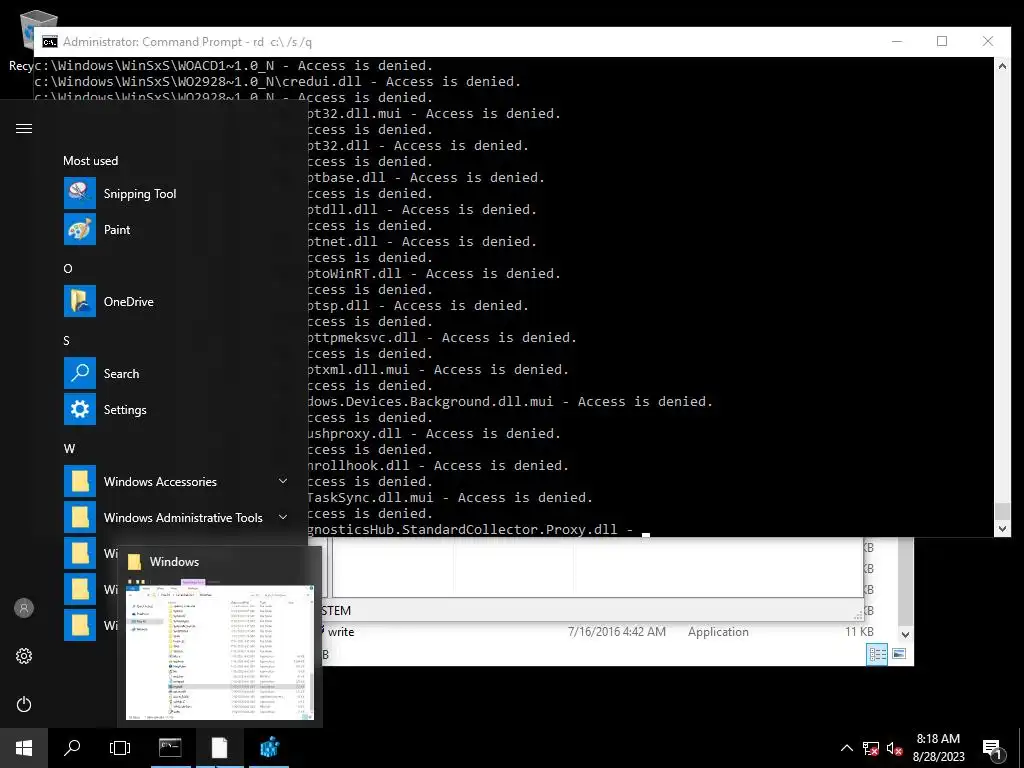Click the 7/16/2016 4:42 AM date cell

616,632
